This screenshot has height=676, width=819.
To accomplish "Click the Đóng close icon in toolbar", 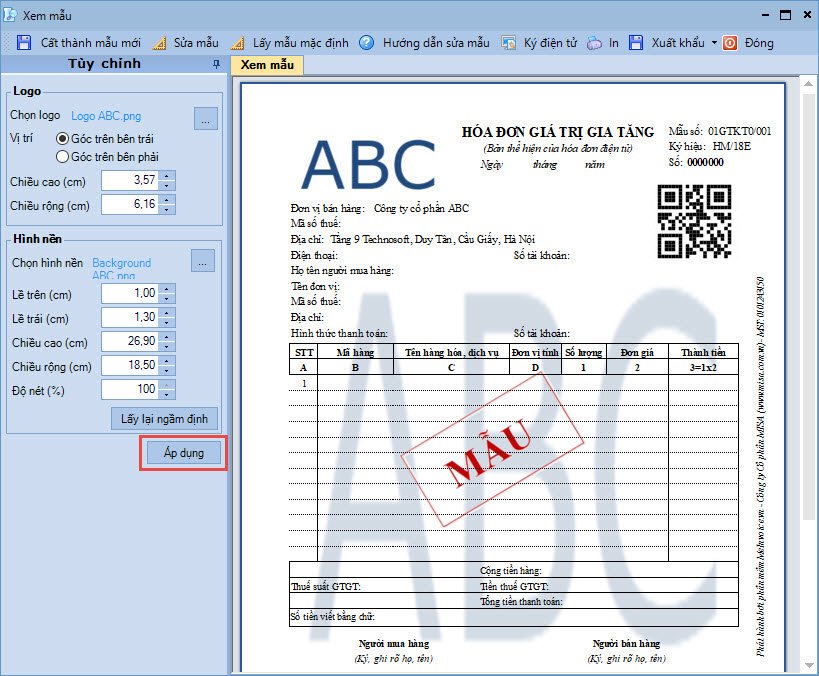I will click(730, 43).
